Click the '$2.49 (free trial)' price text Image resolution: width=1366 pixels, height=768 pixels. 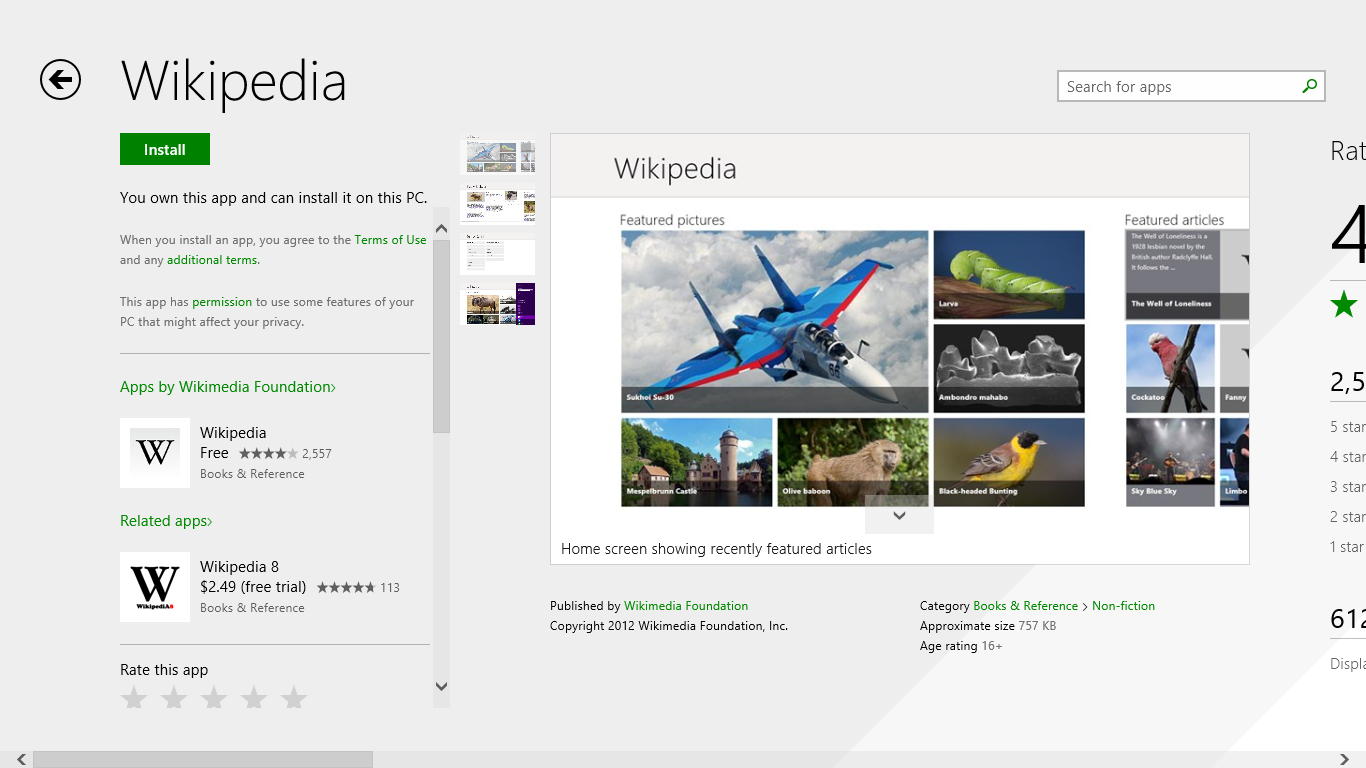pyautogui.click(x=253, y=587)
